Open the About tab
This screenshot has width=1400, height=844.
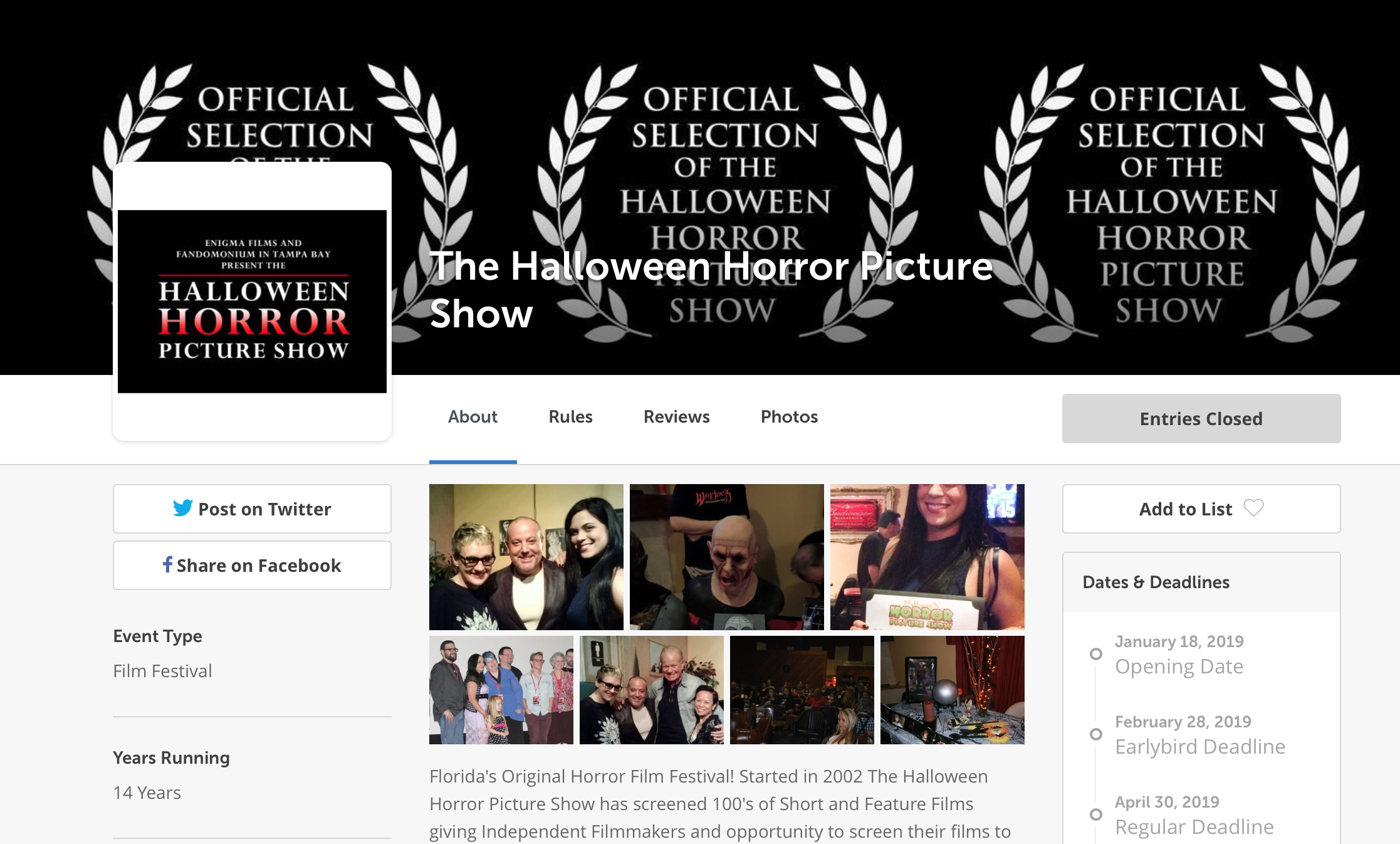coord(473,417)
